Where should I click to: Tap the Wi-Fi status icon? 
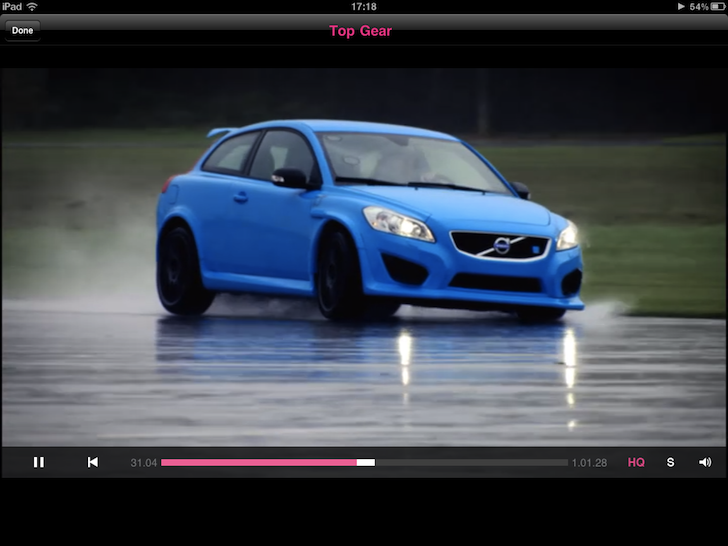(x=32, y=6)
